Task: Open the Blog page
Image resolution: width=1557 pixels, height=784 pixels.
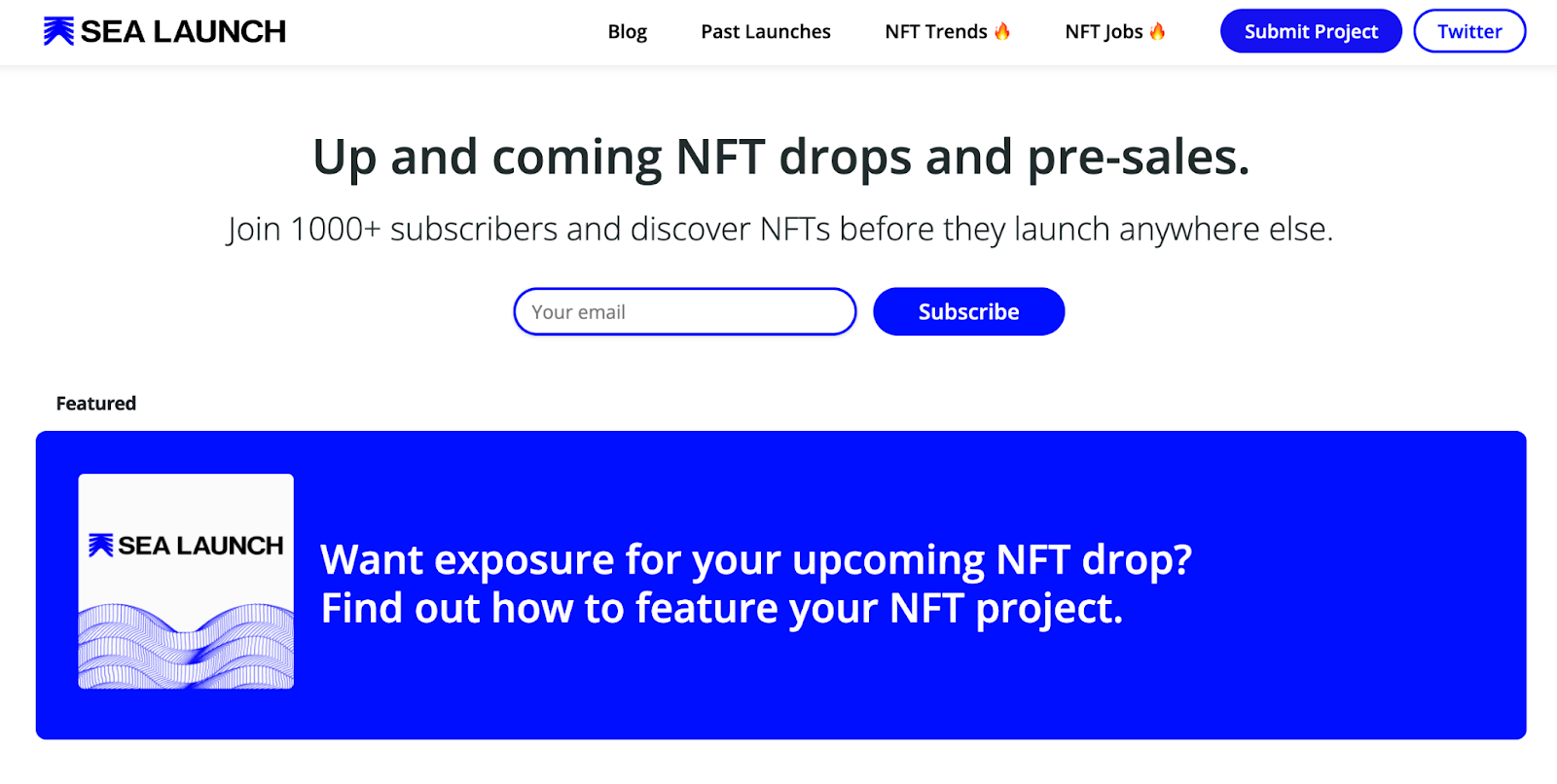Action: tap(628, 31)
